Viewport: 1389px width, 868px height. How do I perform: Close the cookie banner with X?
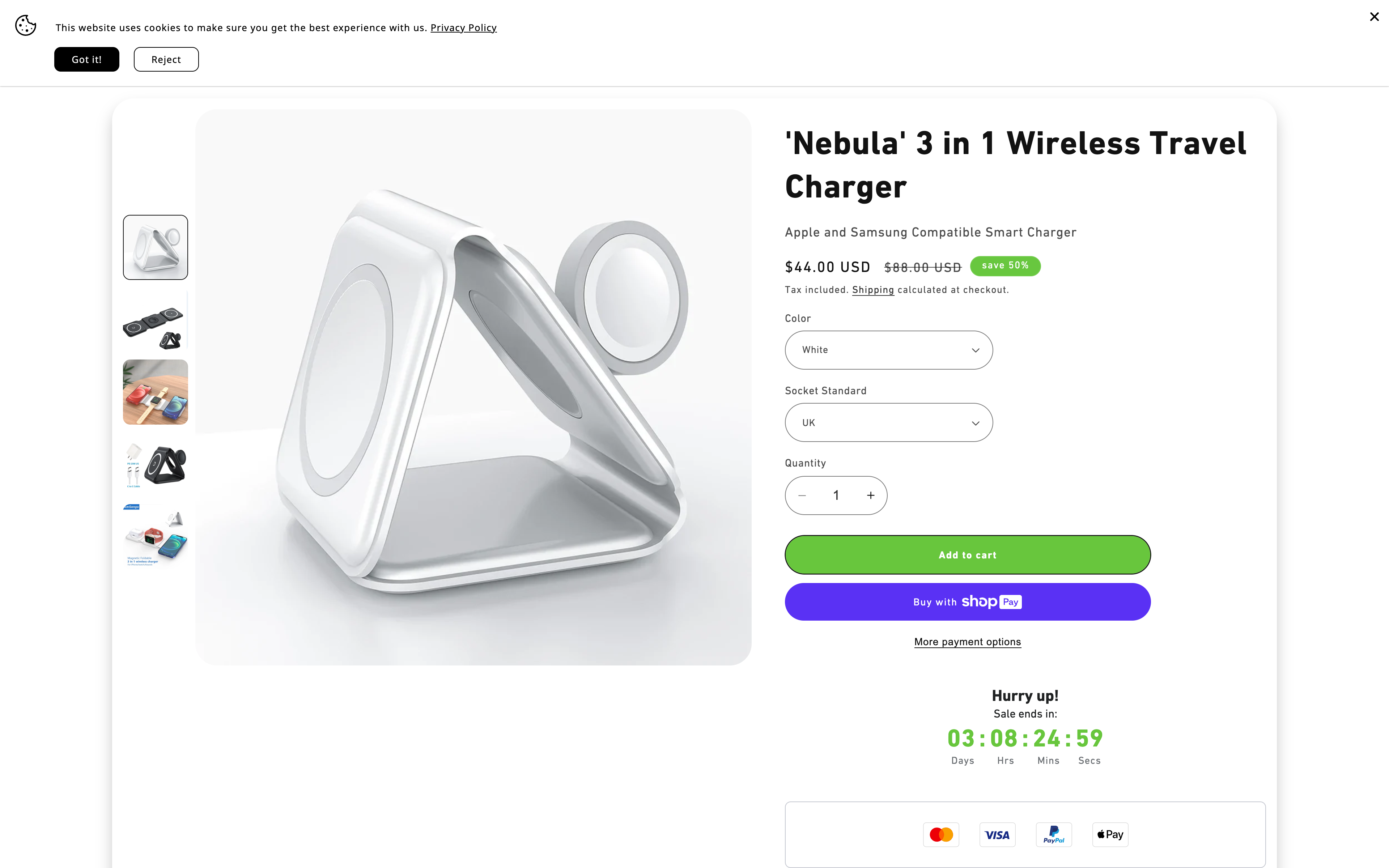point(1374,17)
